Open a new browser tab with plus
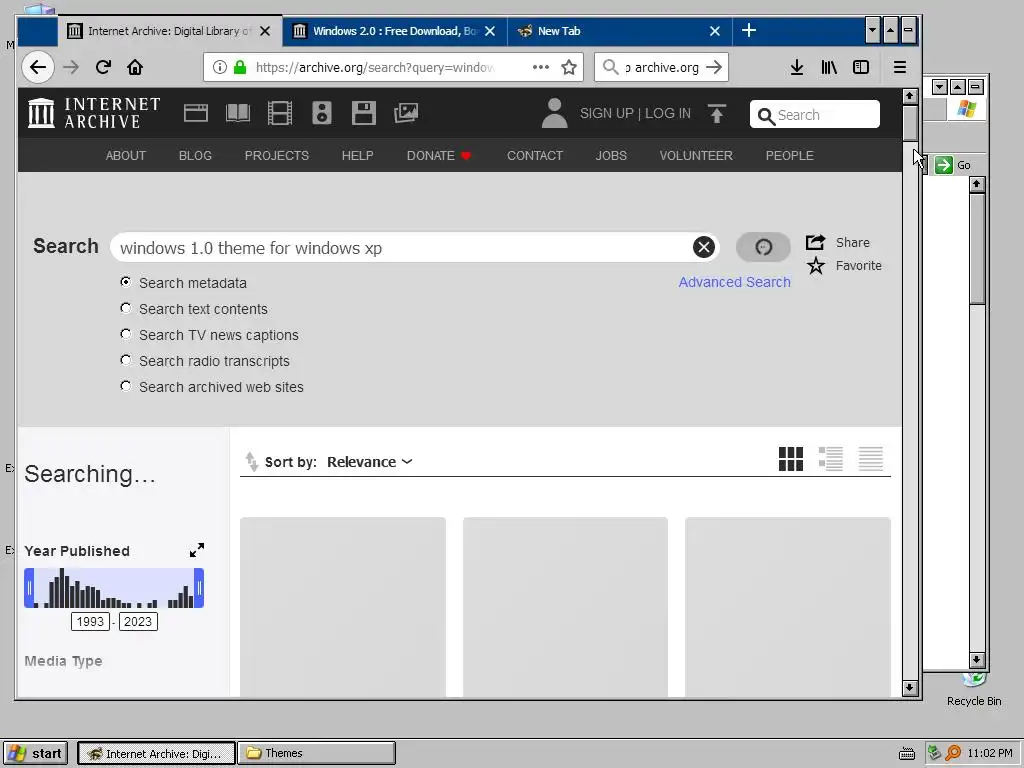Viewport: 1024px width, 768px height. click(x=749, y=30)
